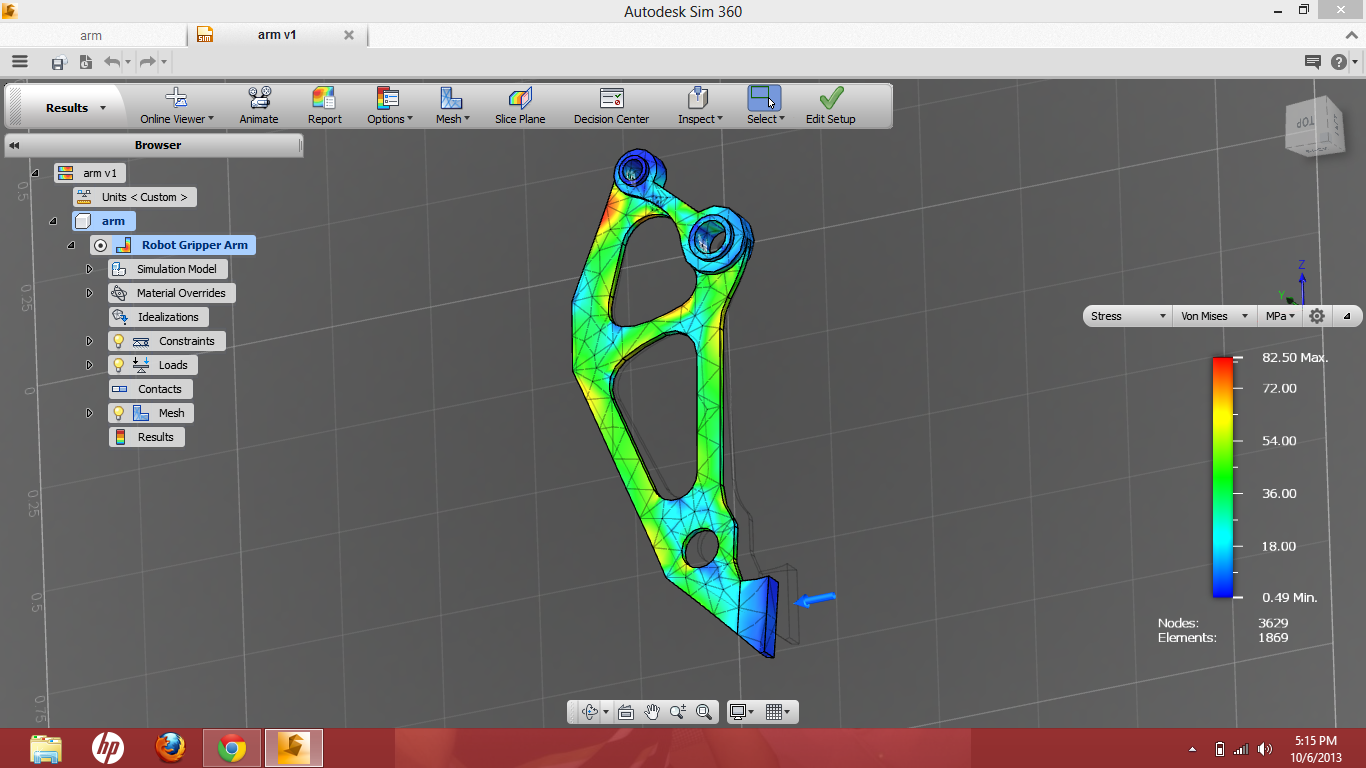Expand the Simulation Model node
Viewport: 1366px width, 768px height.
point(89,269)
